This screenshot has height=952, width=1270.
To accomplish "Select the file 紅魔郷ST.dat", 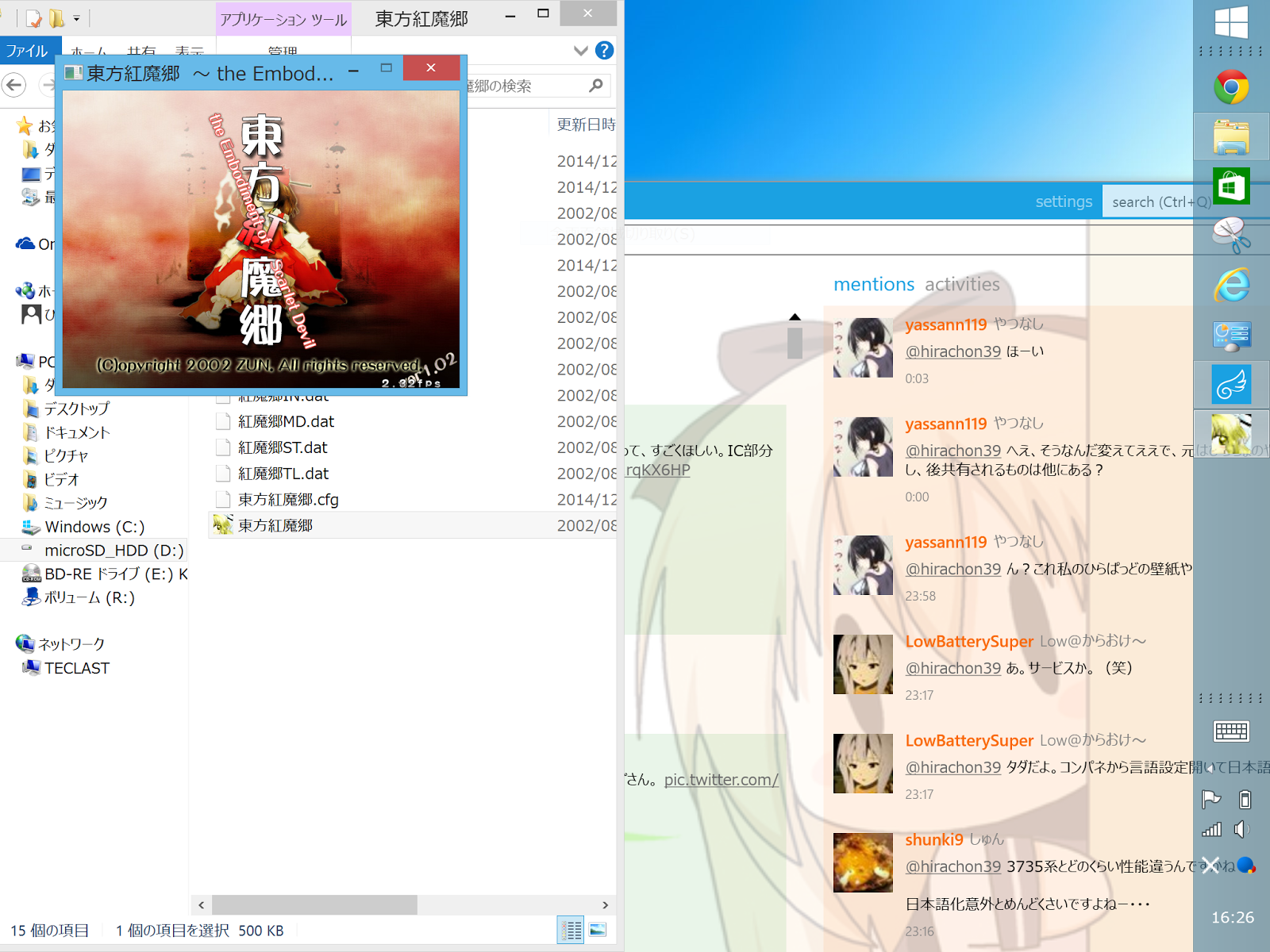I will [x=283, y=447].
